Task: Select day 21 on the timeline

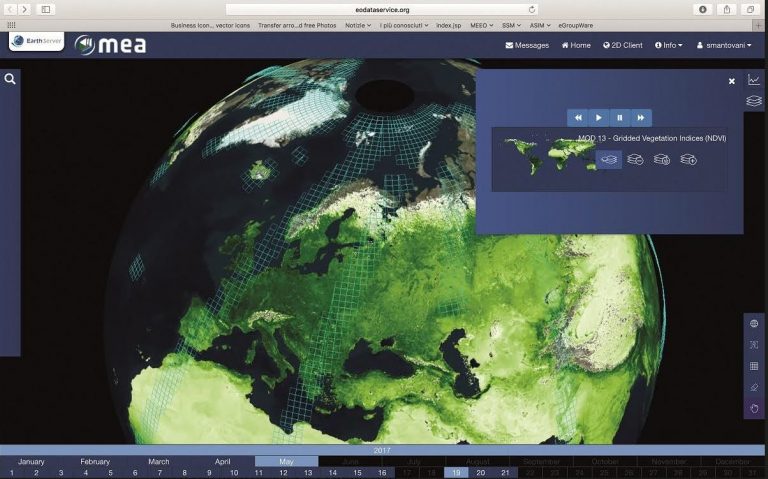Action: tap(505, 473)
